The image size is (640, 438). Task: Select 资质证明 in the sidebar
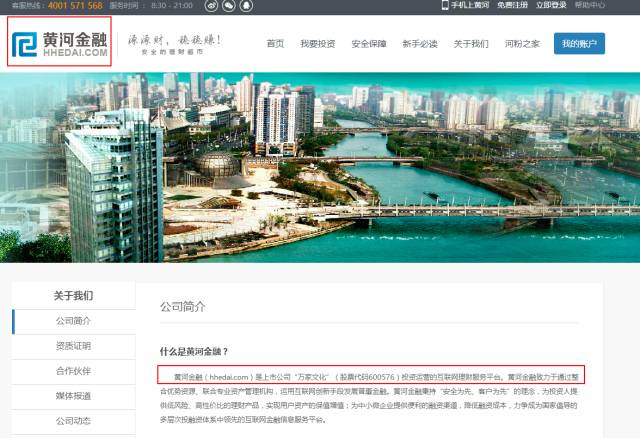73,346
